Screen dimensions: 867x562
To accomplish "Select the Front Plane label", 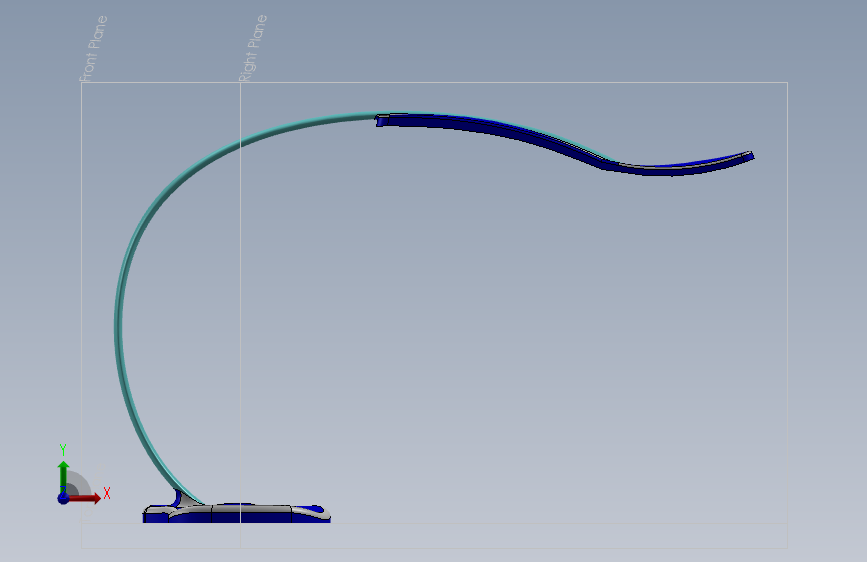I will [93, 49].
